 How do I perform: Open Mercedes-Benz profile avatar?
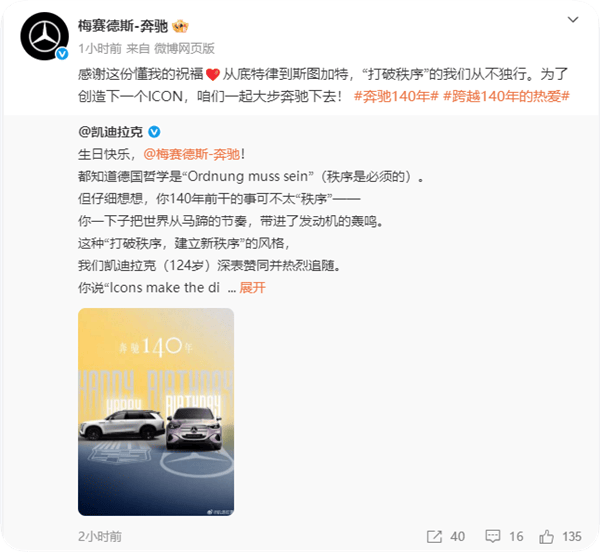(x=44, y=36)
